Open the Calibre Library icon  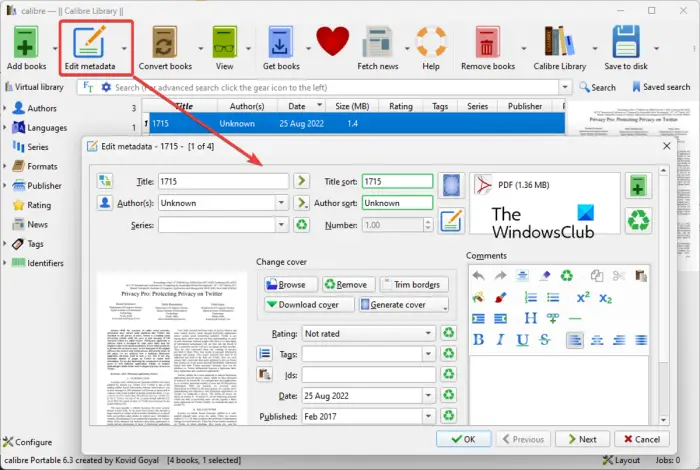coord(559,42)
